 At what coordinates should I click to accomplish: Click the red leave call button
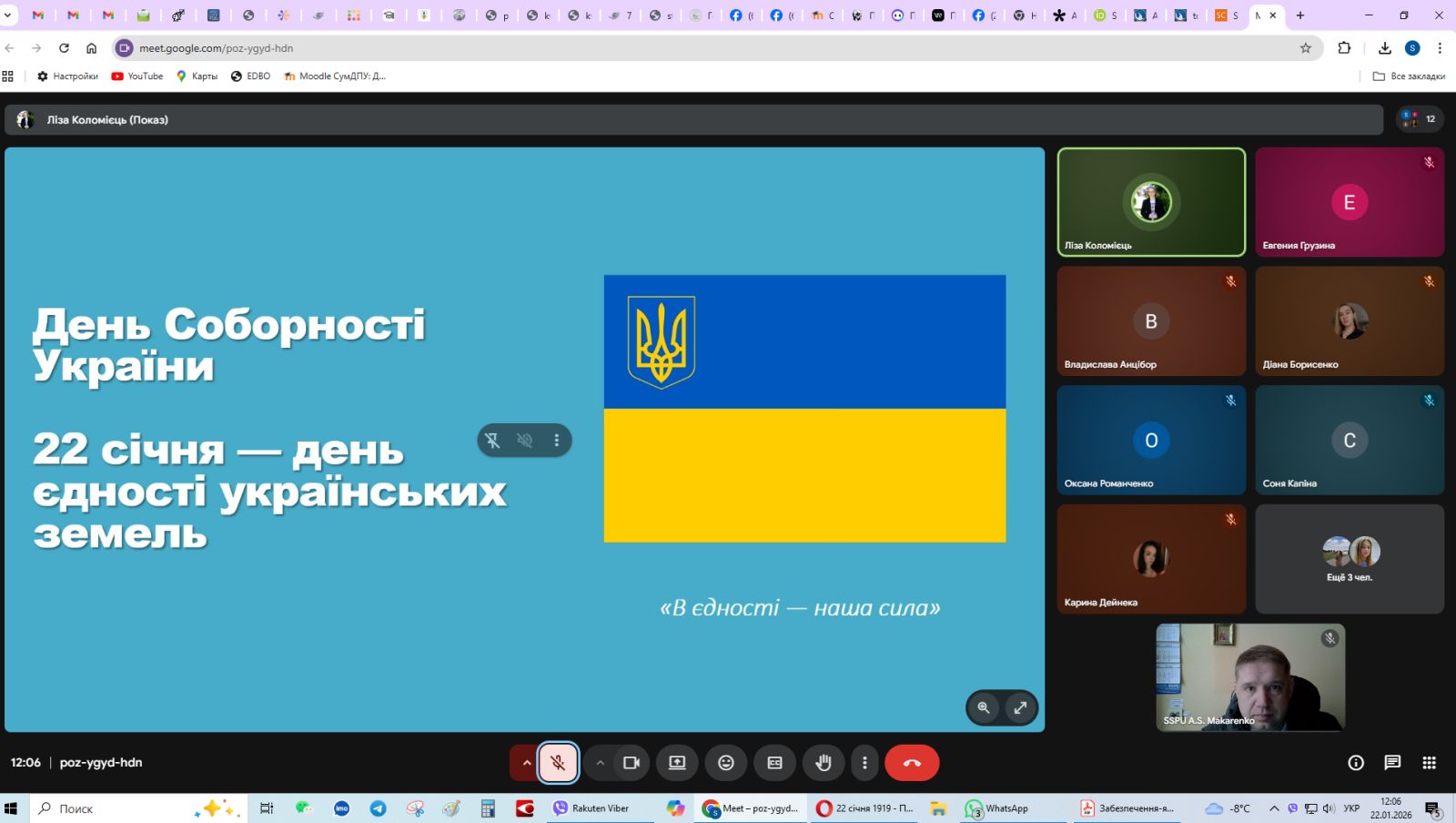[x=912, y=763]
